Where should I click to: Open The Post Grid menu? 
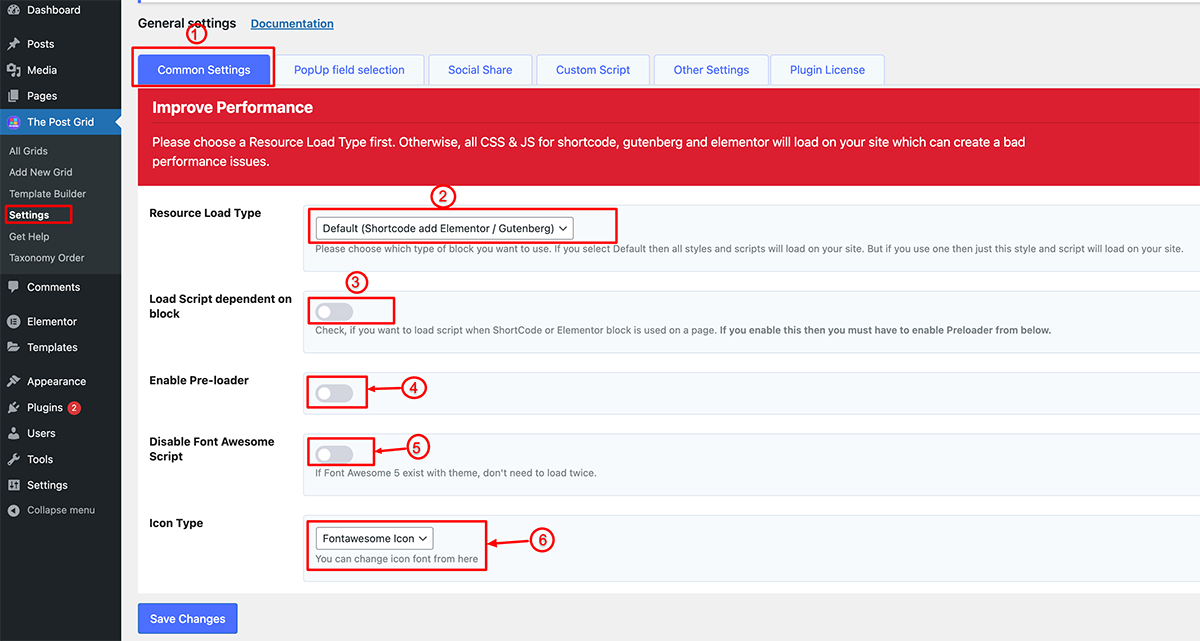click(x=60, y=122)
